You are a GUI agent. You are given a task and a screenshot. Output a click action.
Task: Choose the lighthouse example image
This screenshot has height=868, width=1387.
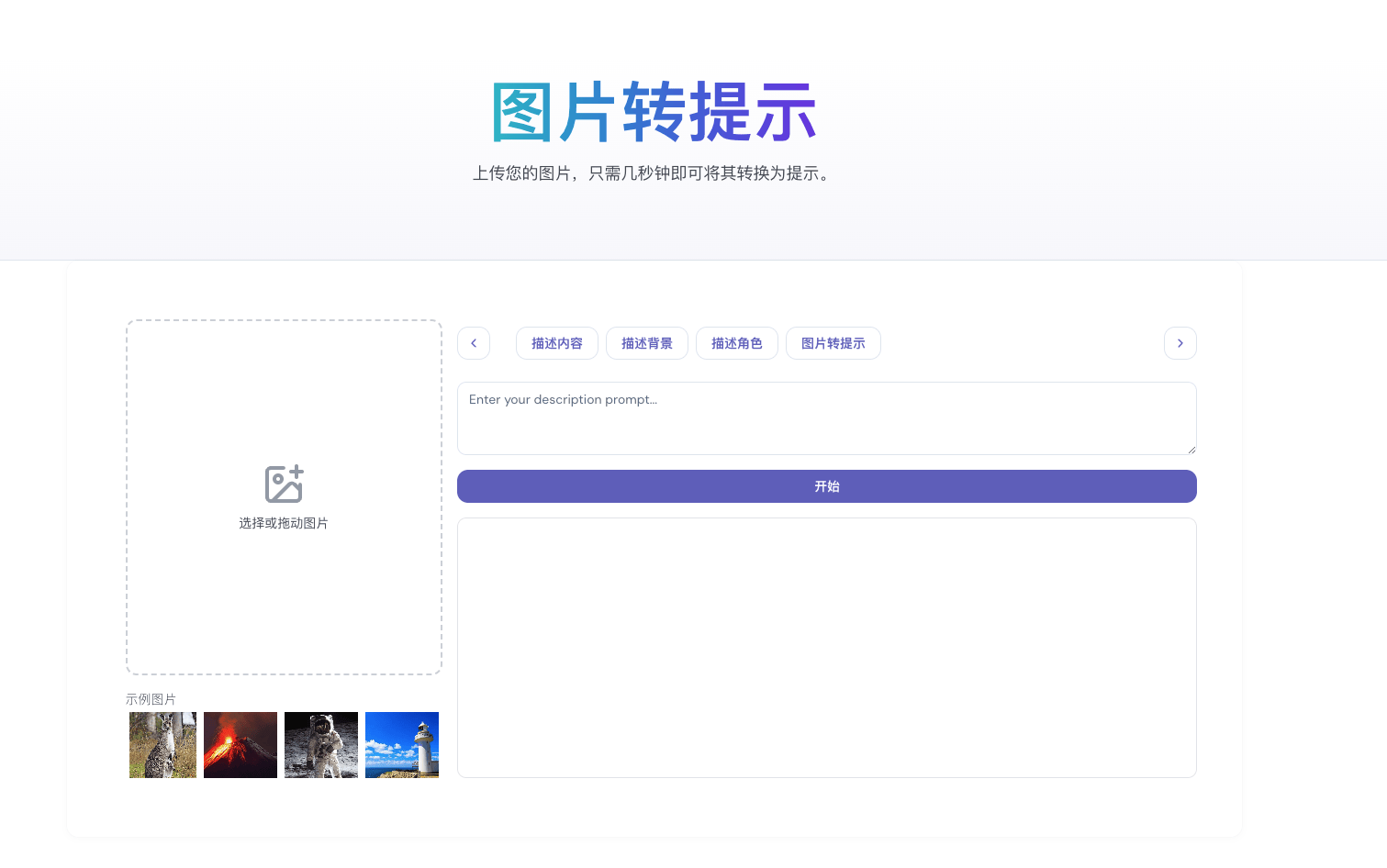(x=402, y=745)
